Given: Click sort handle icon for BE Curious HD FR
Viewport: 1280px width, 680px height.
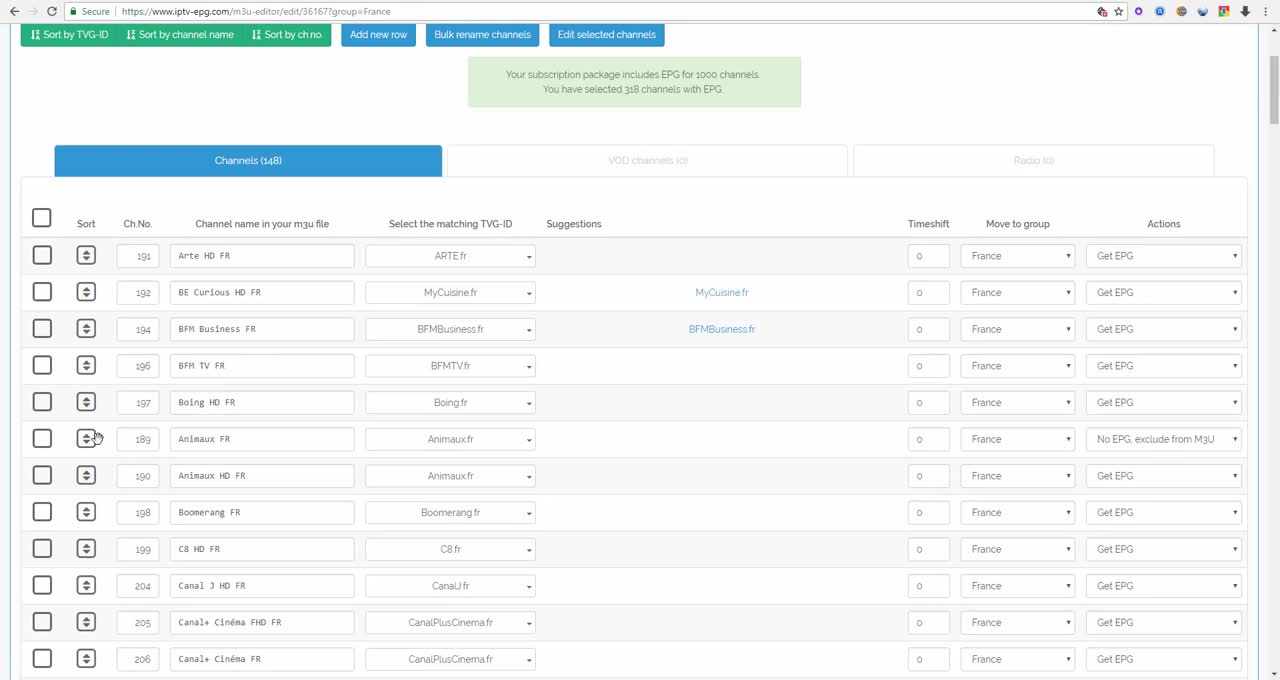Looking at the screenshot, I should (86, 292).
